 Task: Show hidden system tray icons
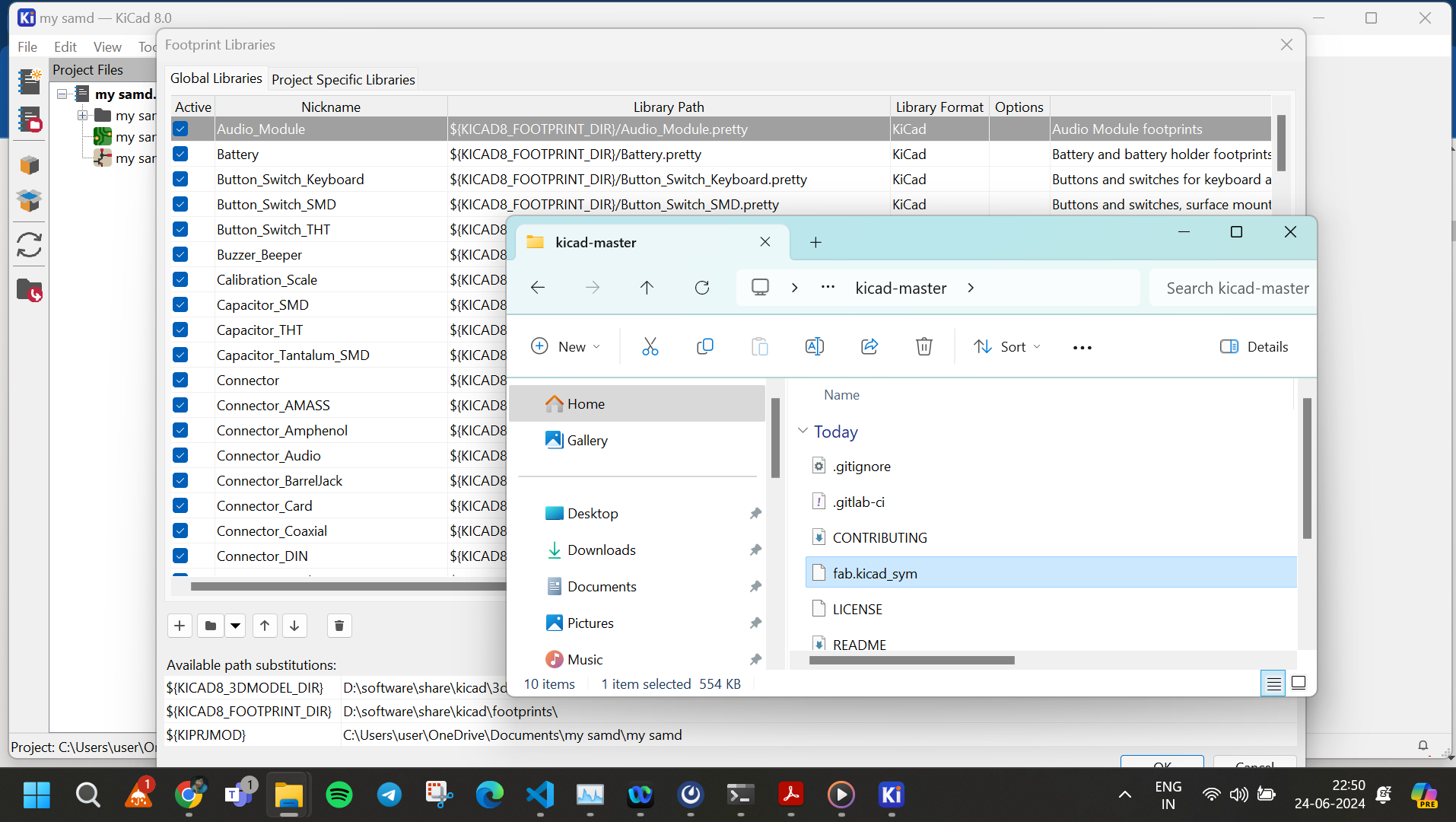tap(1124, 795)
